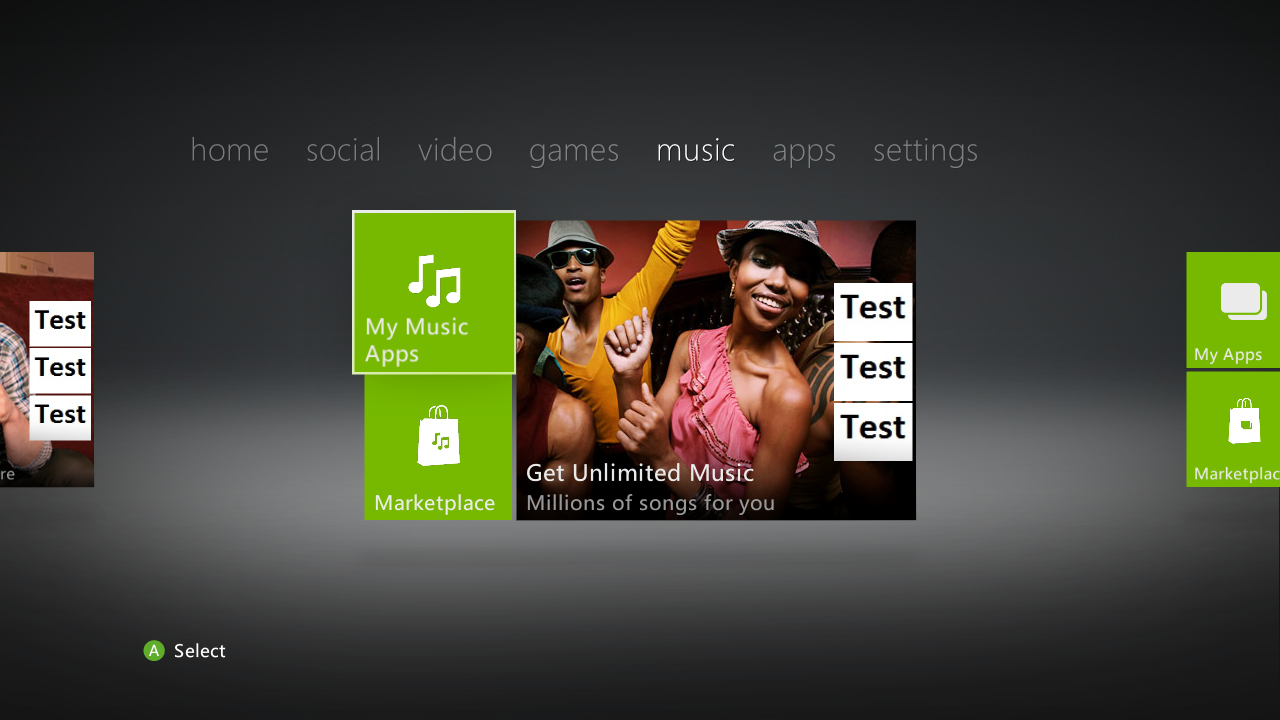Viewport: 1280px width, 720px height.
Task: Navigate to the apps tab
Action: [804, 151]
